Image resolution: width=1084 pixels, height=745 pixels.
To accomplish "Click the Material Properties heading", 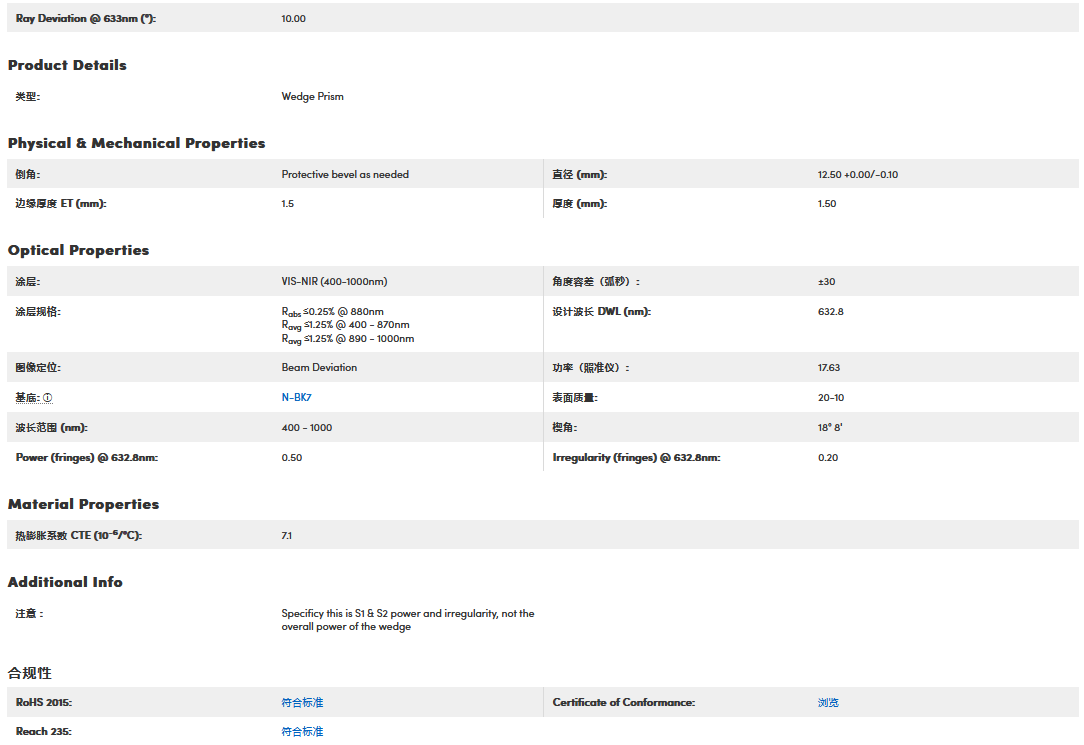I will 83,504.
